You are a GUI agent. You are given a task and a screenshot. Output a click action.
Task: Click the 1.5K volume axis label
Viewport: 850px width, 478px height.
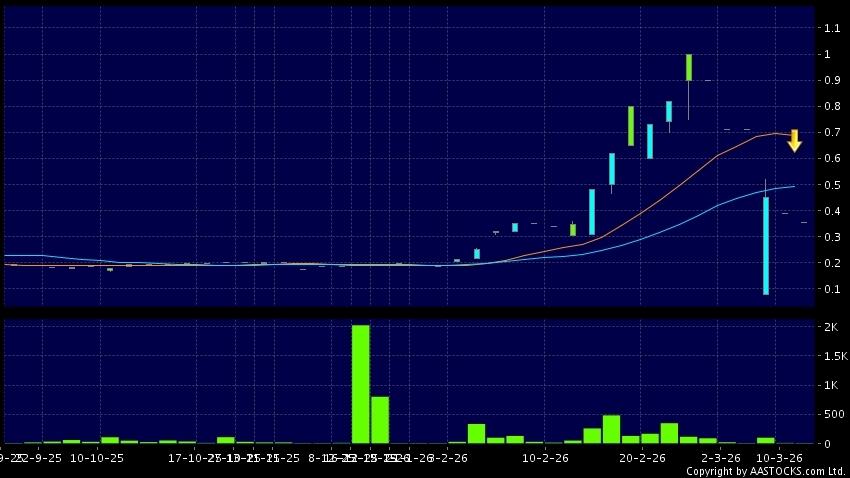tap(835, 357)
